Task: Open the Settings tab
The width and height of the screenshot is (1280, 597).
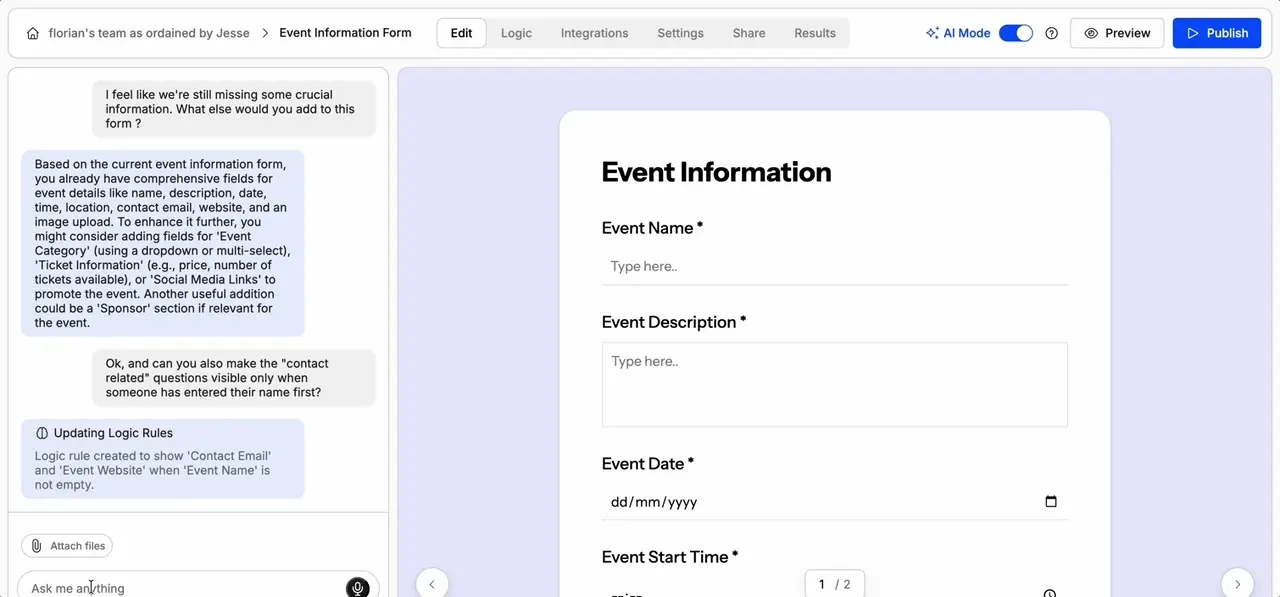Action: 680,32
